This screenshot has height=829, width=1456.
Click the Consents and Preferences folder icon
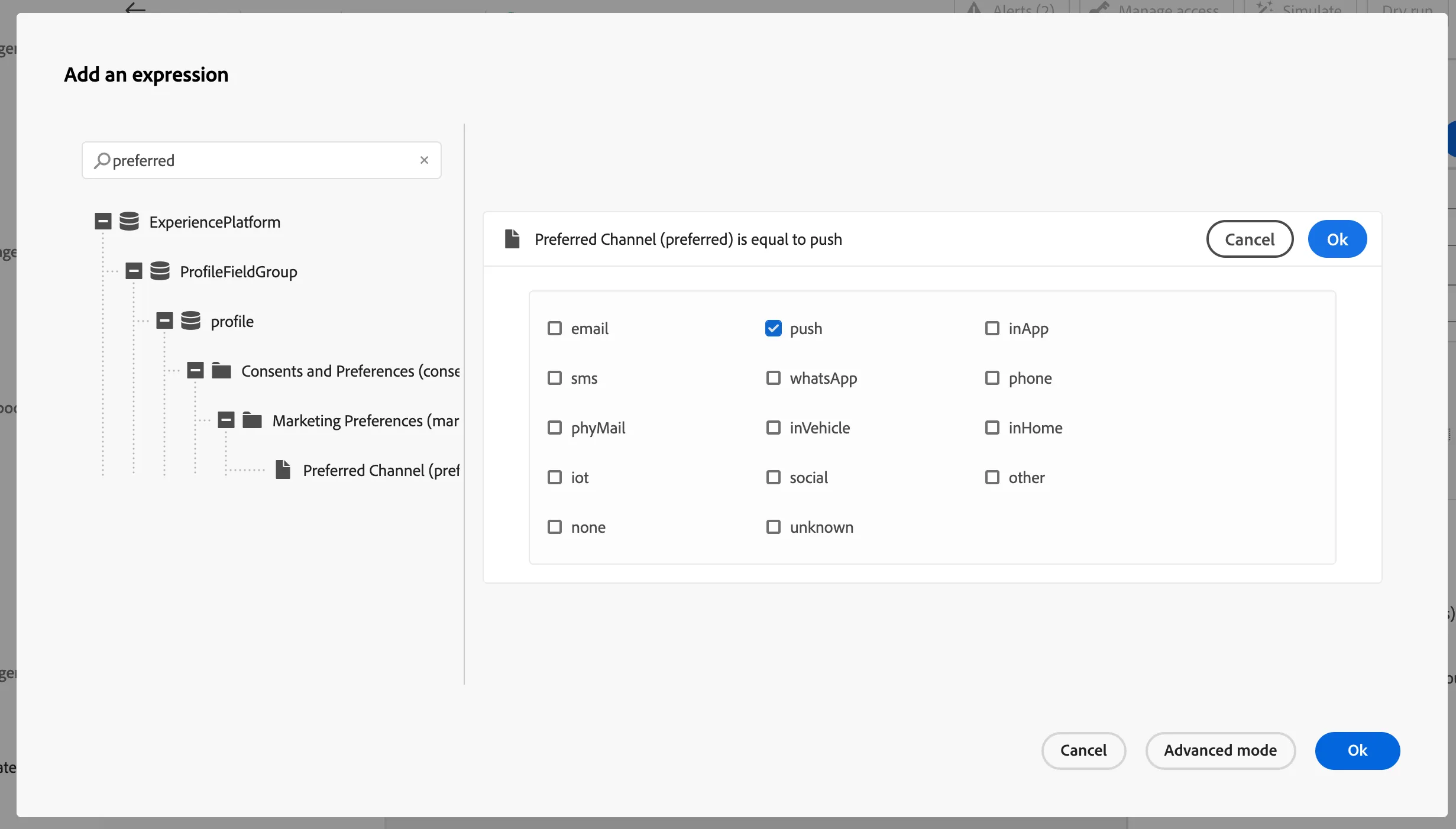click(221, 371)
